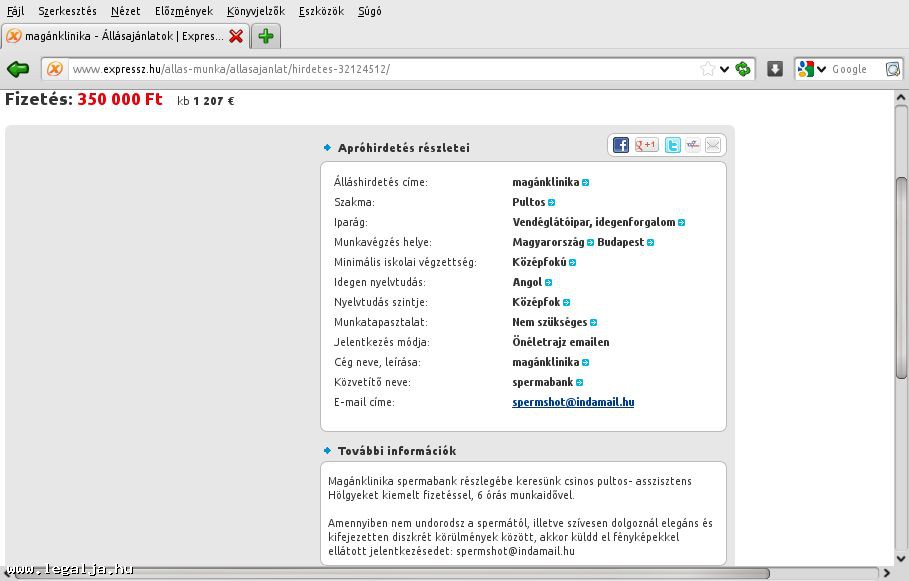Viewport: 909px width, 581px height.
Task: Click arrow icon after Nyelvtudás szintje Középfok
Action: pos(566,302)
